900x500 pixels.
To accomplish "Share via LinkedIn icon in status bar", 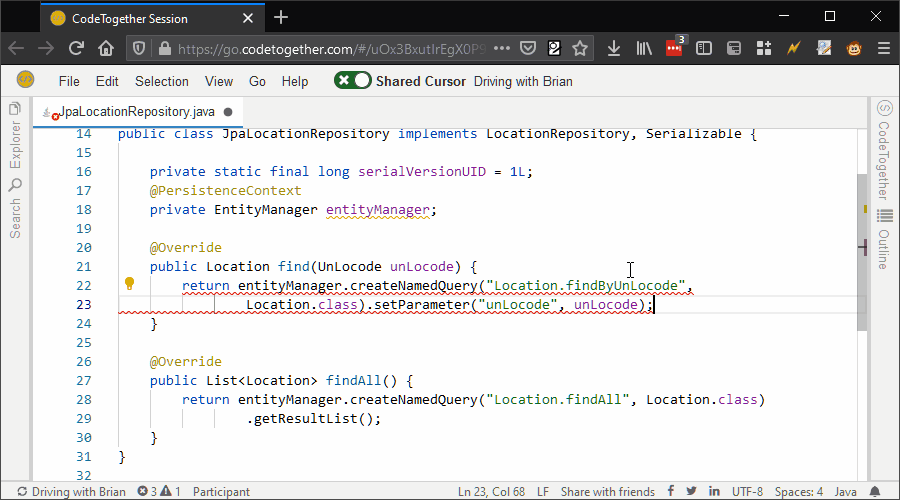I will pyautogui.click(x=713, y=491).
